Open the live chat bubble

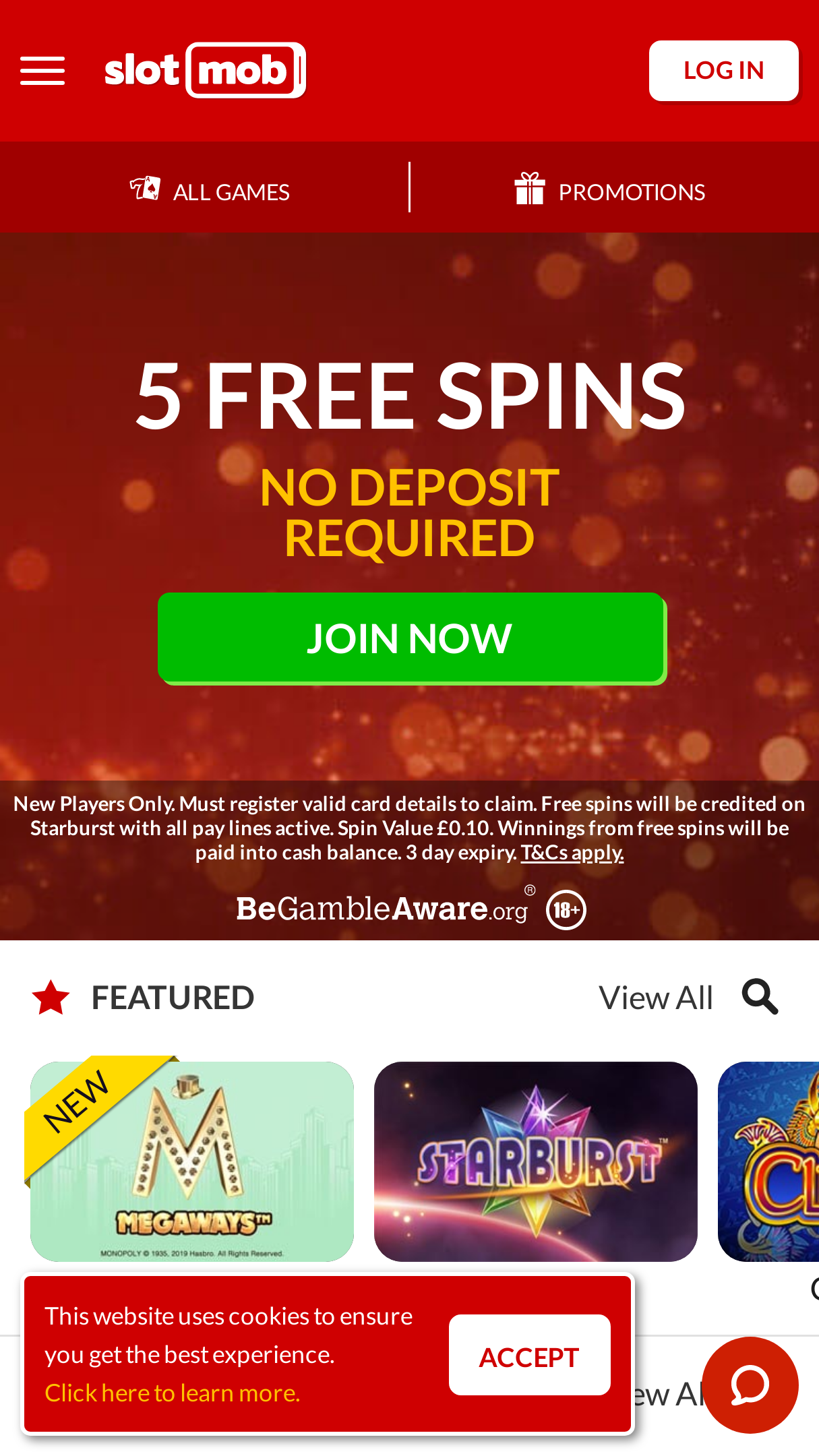pyautogui.click(x=750, y=1385)
